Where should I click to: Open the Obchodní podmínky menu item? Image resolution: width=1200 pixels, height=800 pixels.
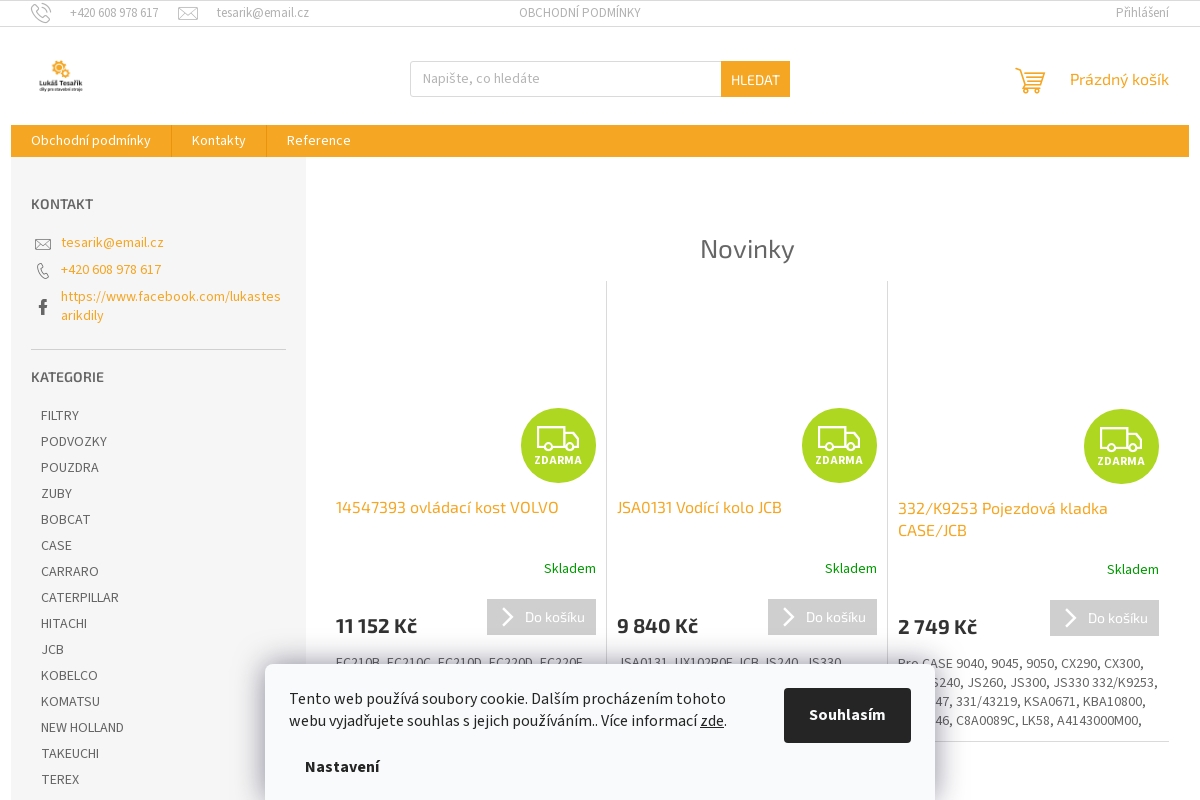point(91,141)
